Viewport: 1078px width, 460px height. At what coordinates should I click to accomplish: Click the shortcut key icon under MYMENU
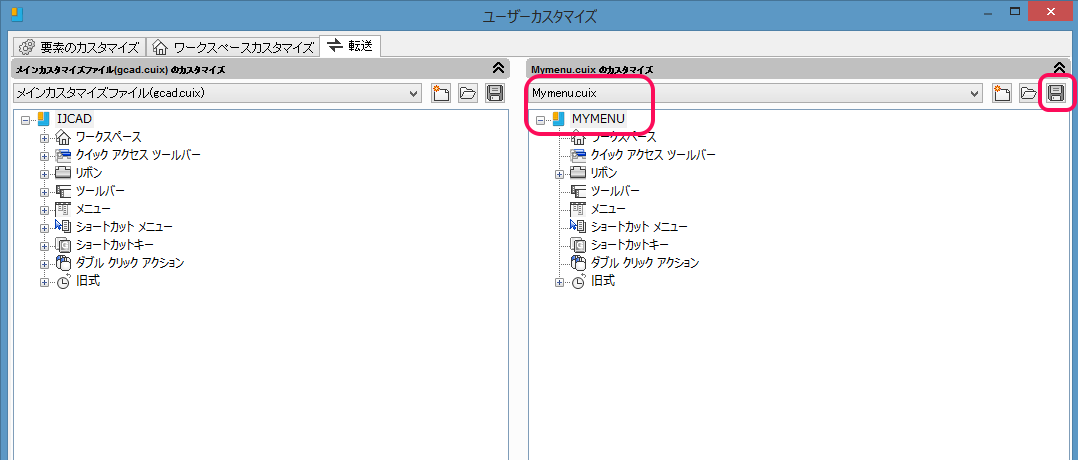[x=577, y=245]
